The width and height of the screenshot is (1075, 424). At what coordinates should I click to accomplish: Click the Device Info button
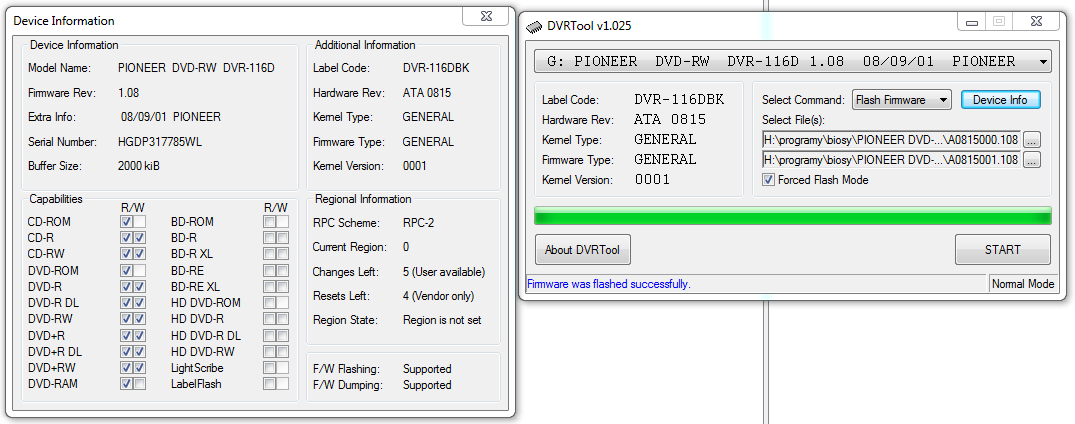(1000, 100)
